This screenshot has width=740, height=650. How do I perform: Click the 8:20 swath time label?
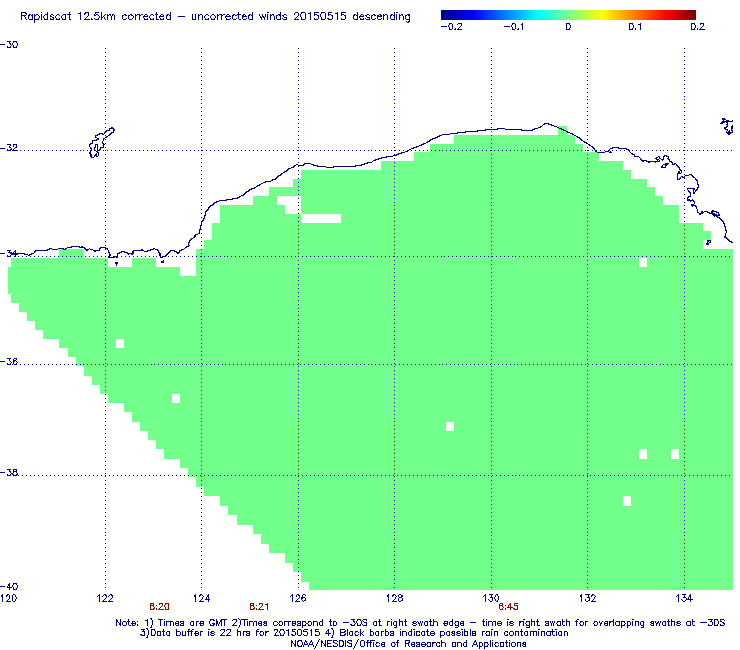click(x=160, y=607)
